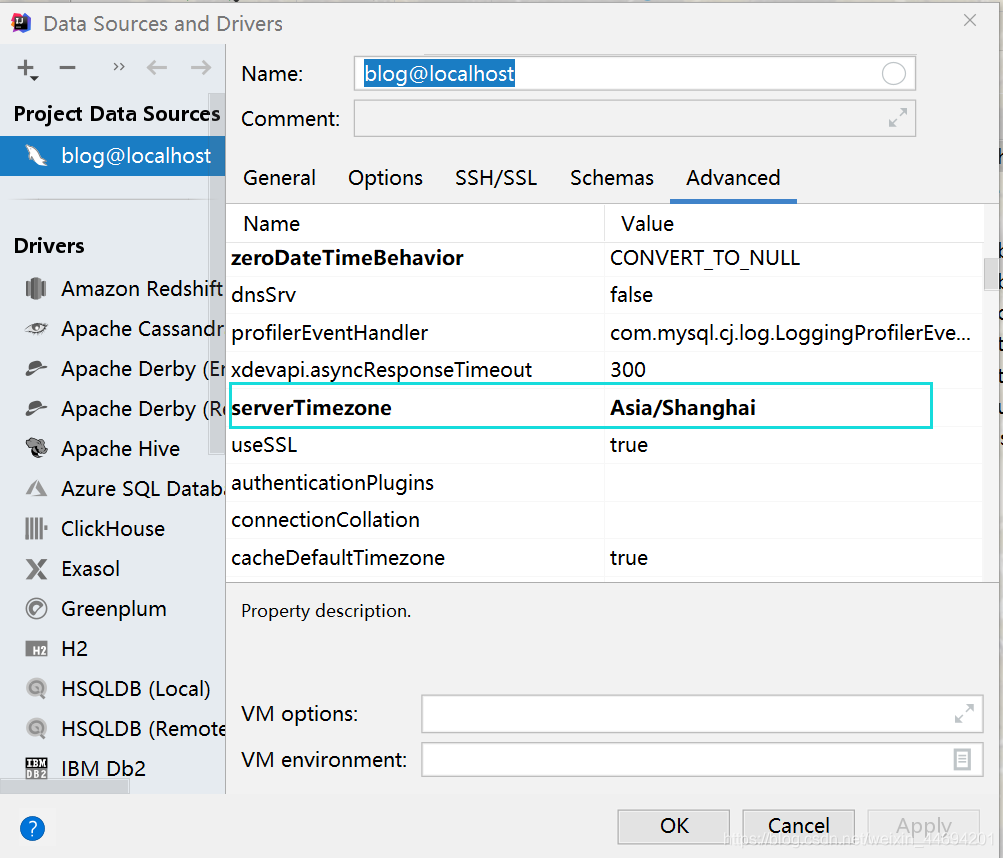Switch to the SSH/SSL tab
Screen dimensions: 1003x858
pos(496,177)
